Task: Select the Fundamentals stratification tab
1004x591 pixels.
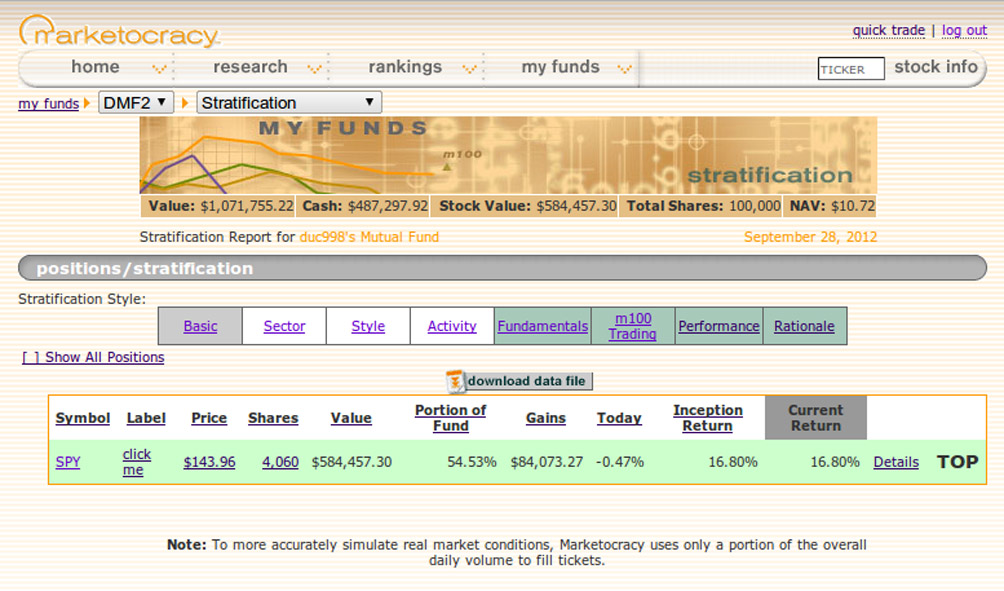Action: [x=543, y=326]
